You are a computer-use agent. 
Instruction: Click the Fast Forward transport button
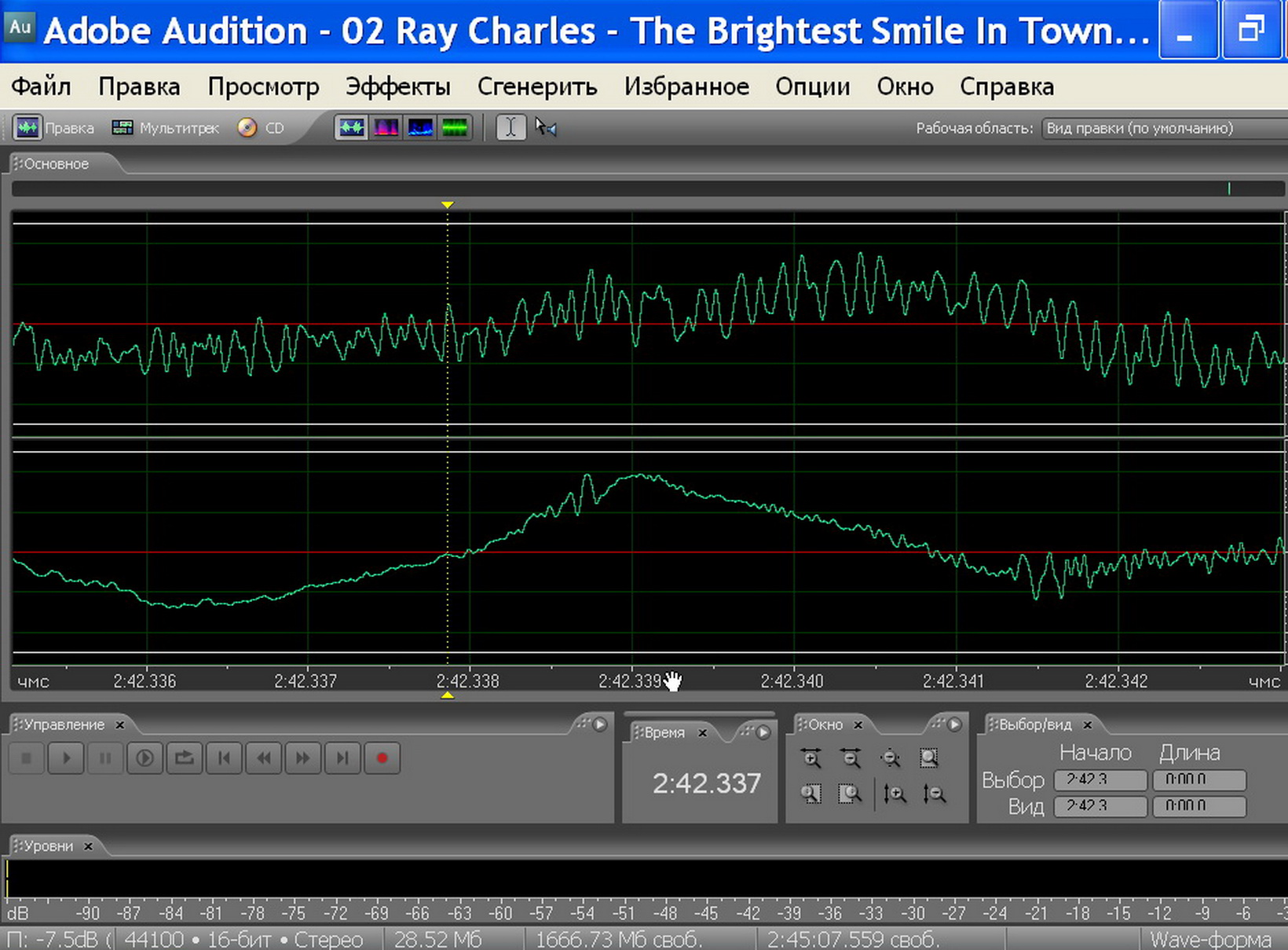[x=303, y=758]
